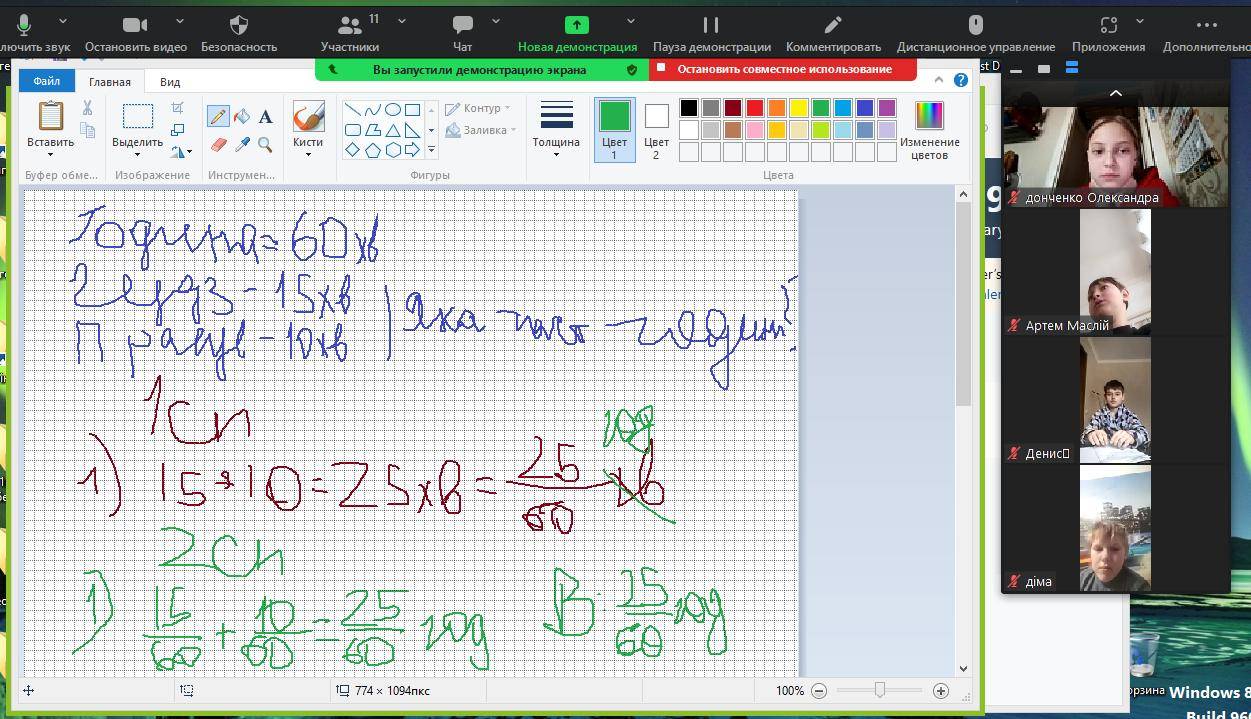Select the Fill with color bucket tool

[x=242, y=116]
